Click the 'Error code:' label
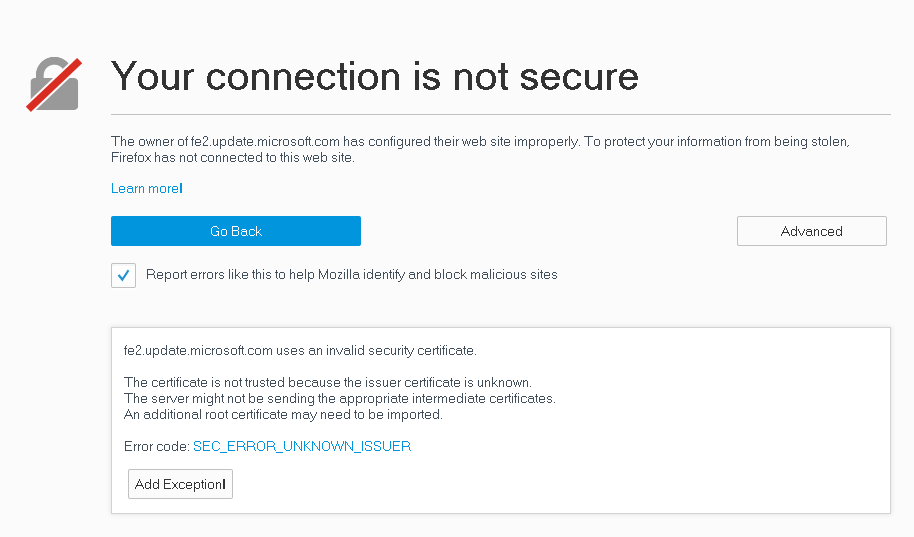Screen dimensions: 914x537 [x=157, y=446]
